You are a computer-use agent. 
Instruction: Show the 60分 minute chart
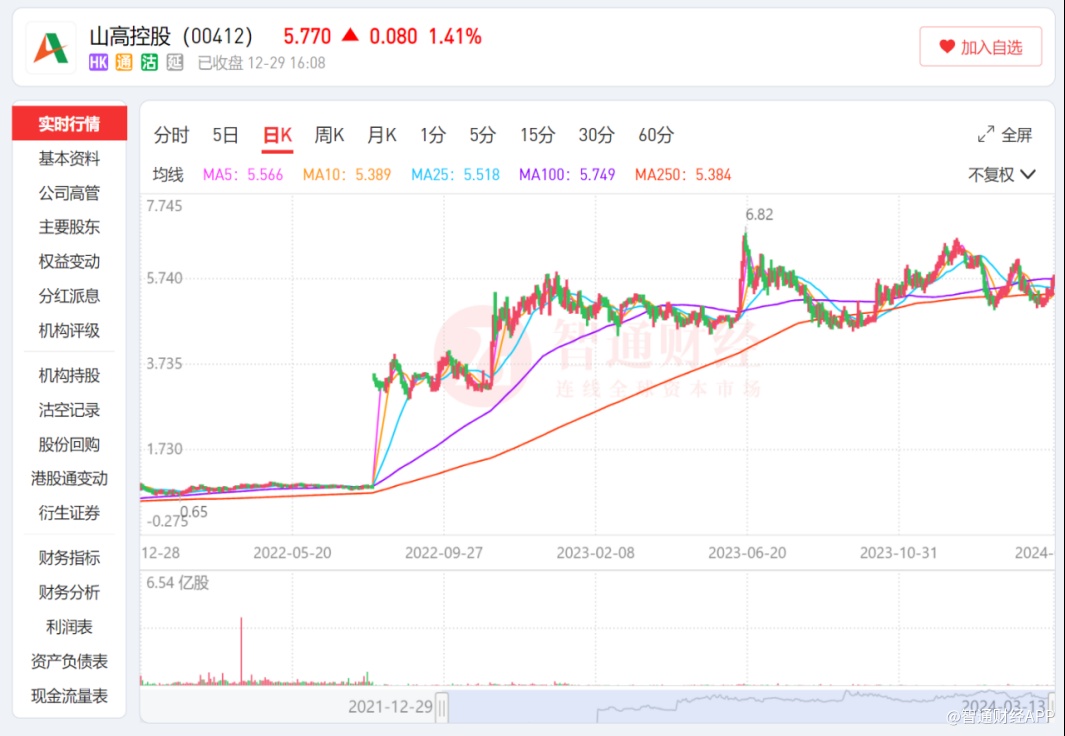pos(656,135)
